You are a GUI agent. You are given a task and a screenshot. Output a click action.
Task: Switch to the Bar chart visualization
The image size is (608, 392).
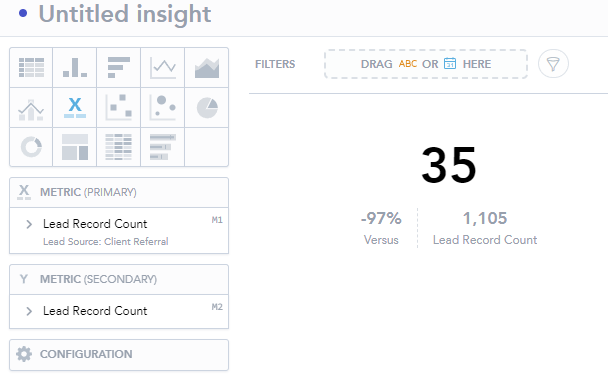click(119, 67)
